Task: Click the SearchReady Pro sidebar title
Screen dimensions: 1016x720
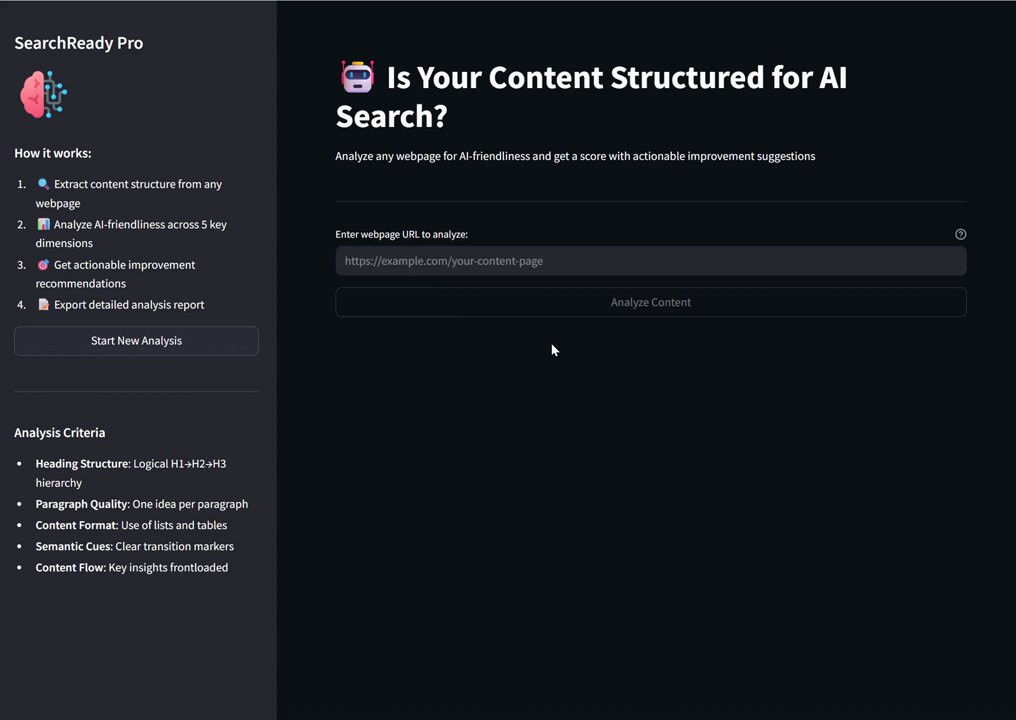Action: point(78,43)
